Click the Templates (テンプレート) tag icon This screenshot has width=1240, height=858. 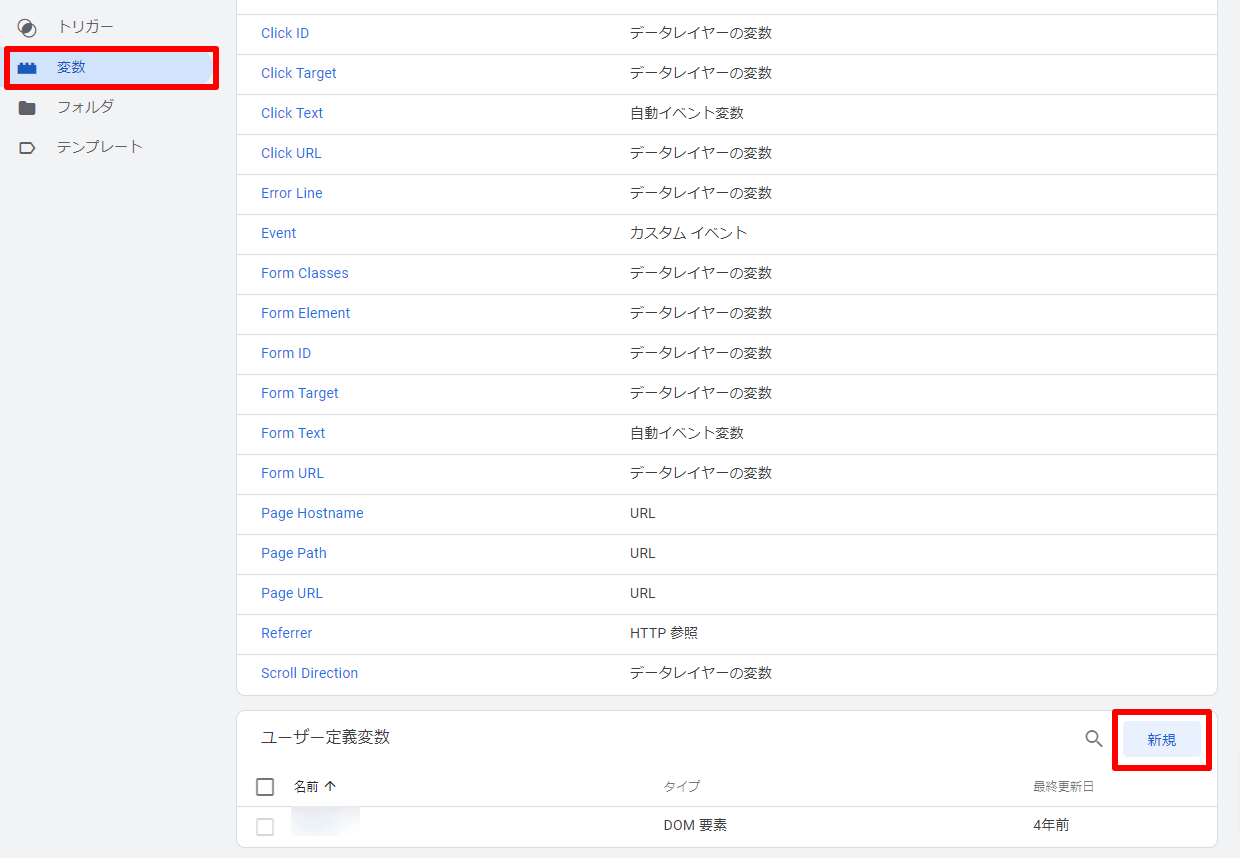[x=27, y=148]
